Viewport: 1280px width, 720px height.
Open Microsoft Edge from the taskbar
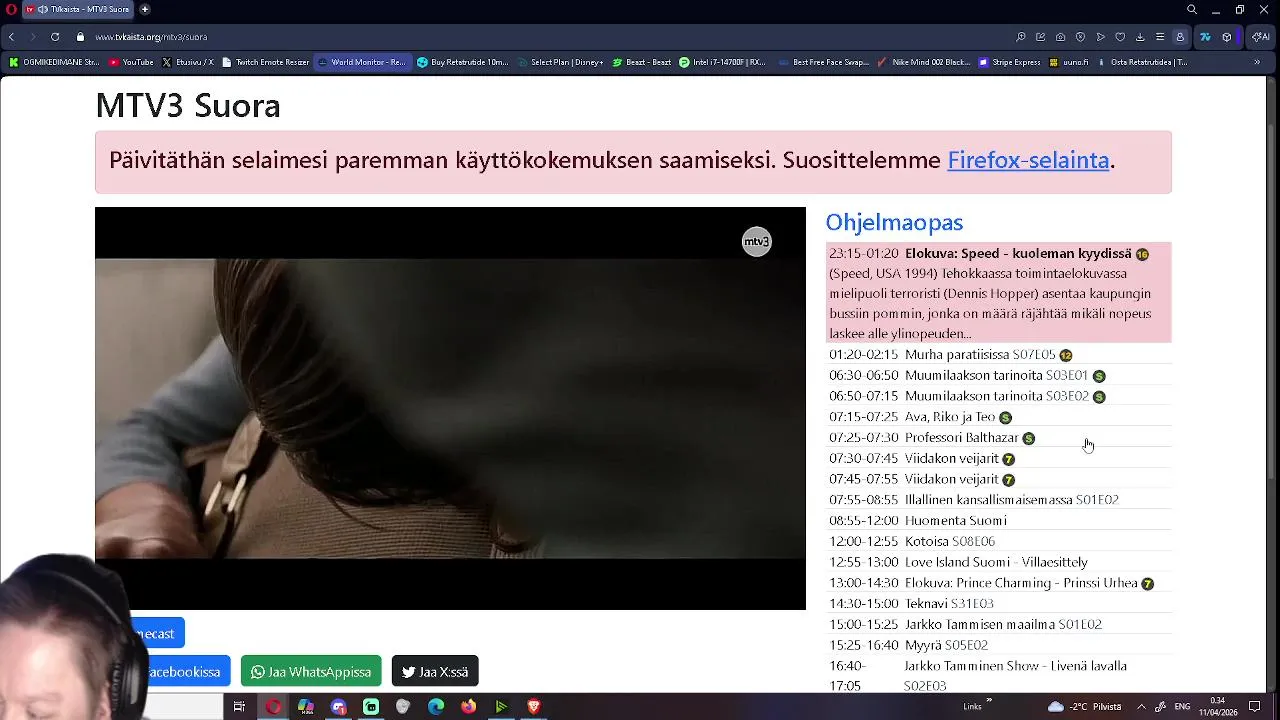(436, 706)
